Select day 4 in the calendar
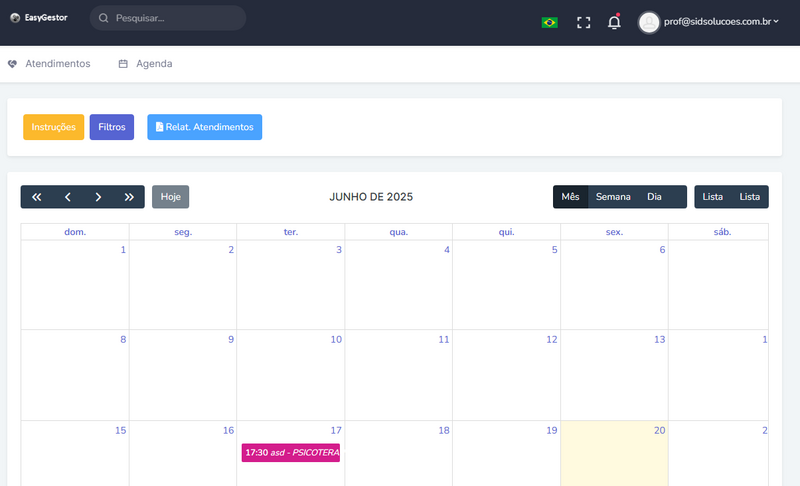 (x=447, y=250)
